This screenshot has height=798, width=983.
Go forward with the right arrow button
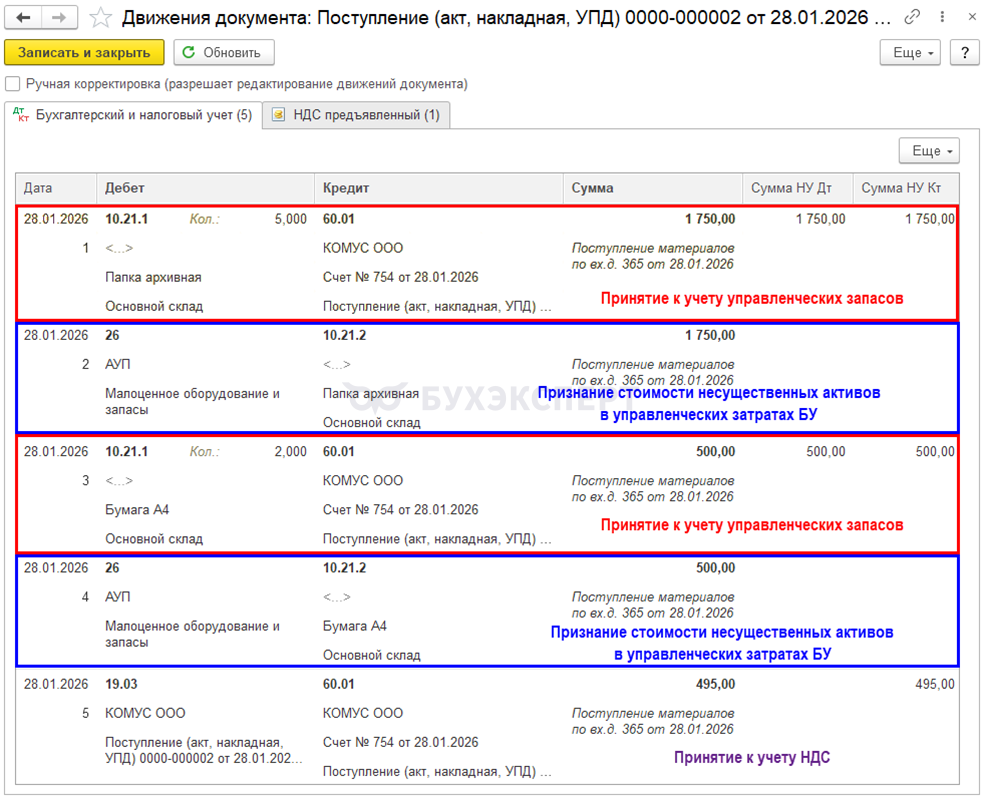(60, 18)
